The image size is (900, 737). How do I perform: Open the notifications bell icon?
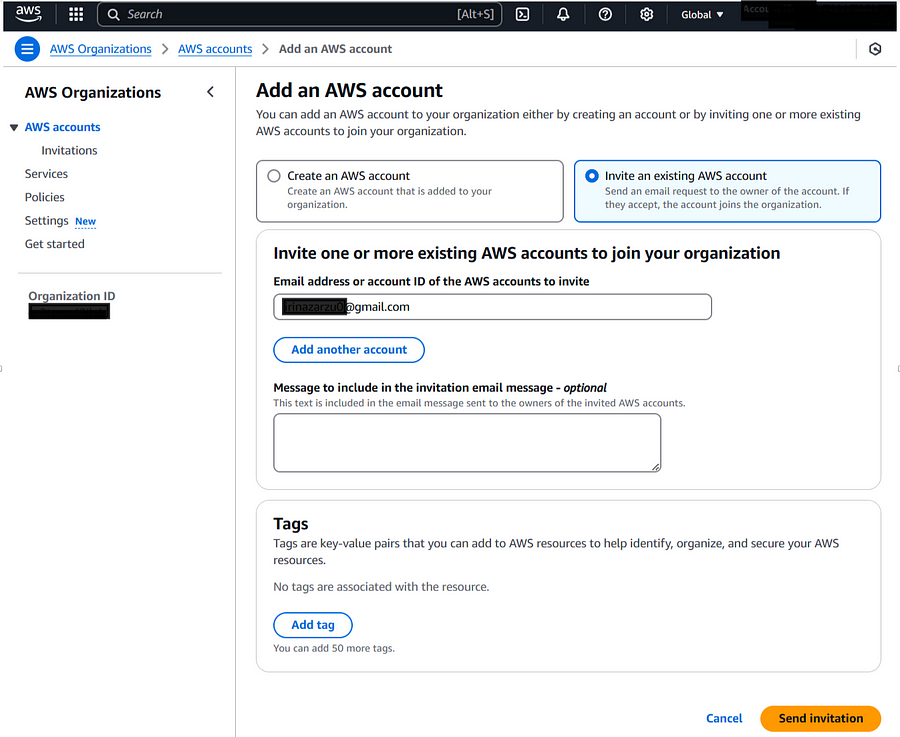[563, 14]
